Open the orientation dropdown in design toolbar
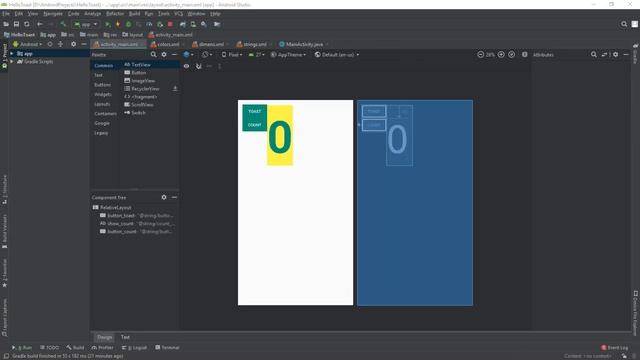This screenshot has height=360, width=640. tap(207, 55)
